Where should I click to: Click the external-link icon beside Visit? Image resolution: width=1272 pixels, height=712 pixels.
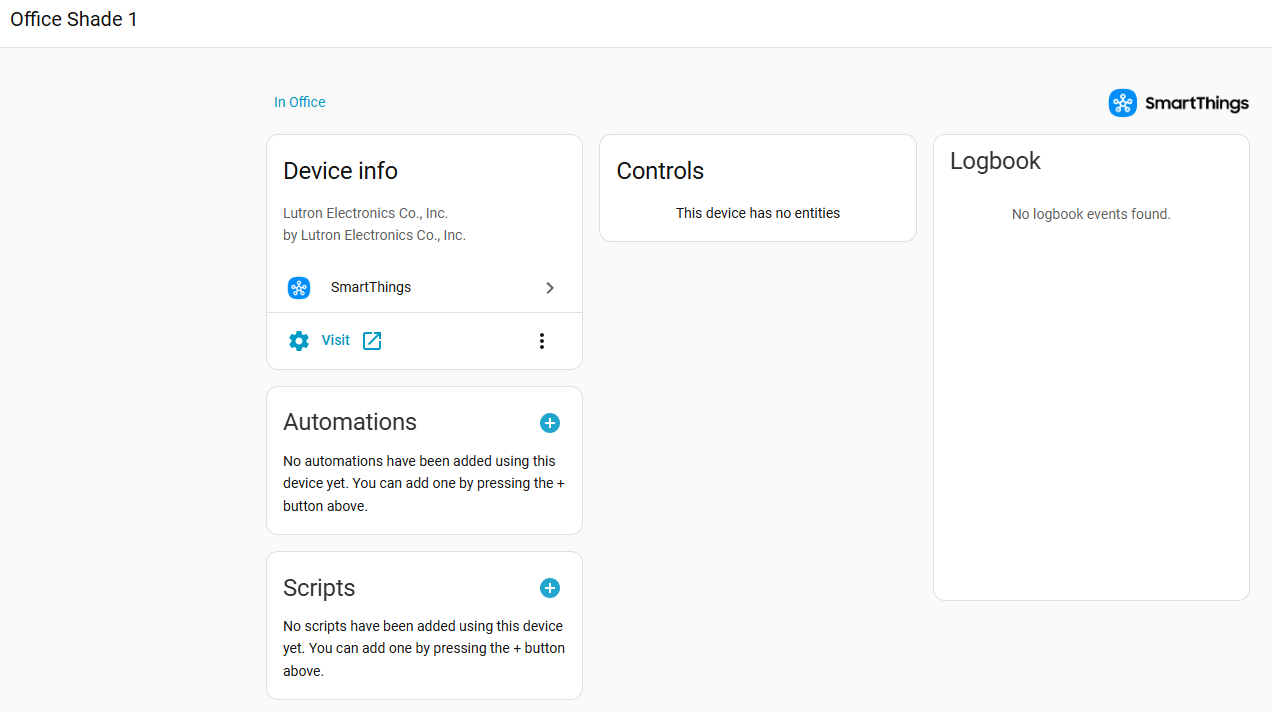pos(371,340)
